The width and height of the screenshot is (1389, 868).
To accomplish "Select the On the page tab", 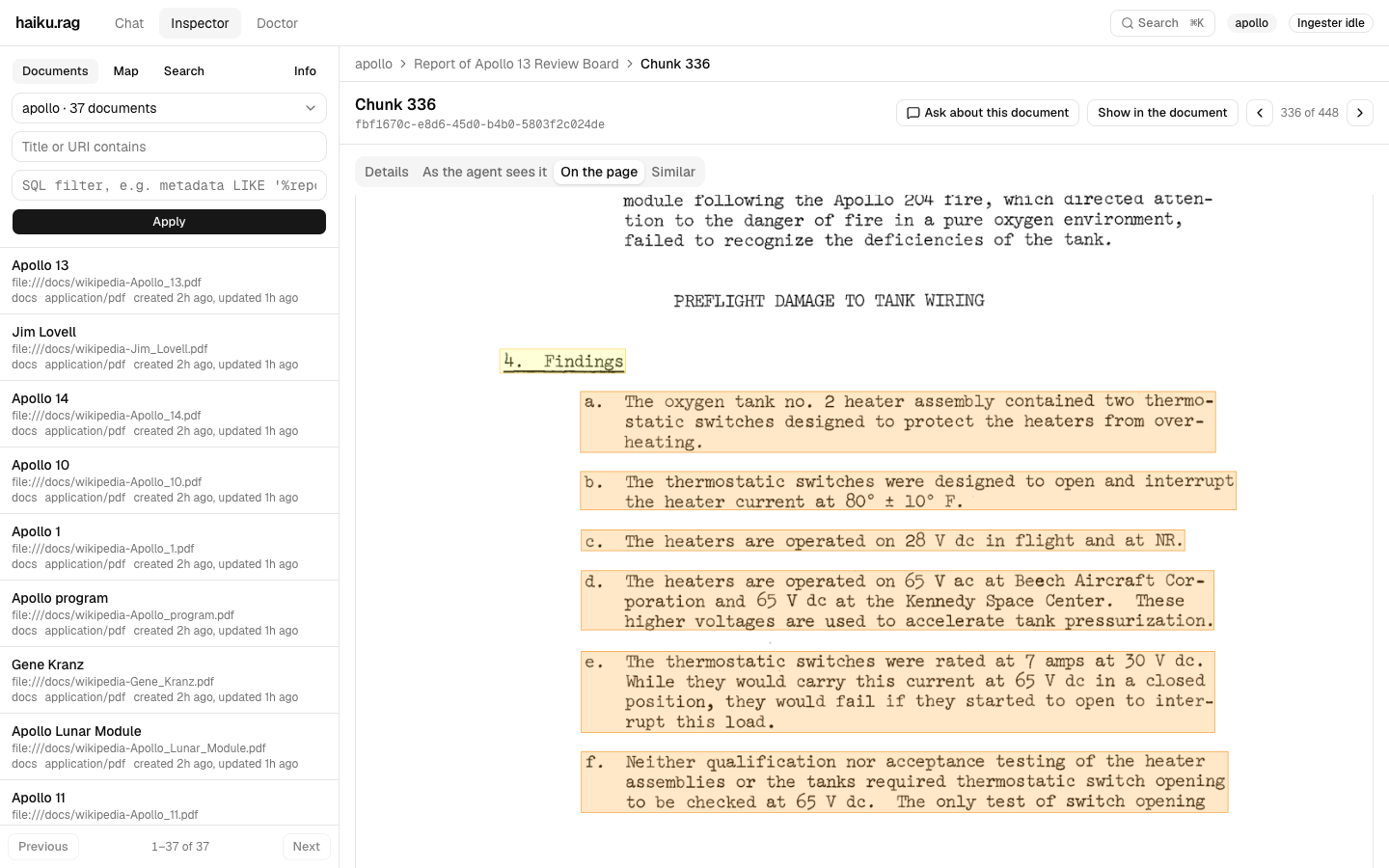I will [599, 172].
